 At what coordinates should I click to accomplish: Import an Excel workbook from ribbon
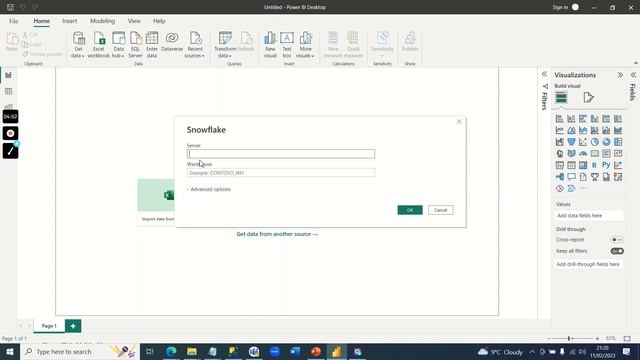[98, 45]
